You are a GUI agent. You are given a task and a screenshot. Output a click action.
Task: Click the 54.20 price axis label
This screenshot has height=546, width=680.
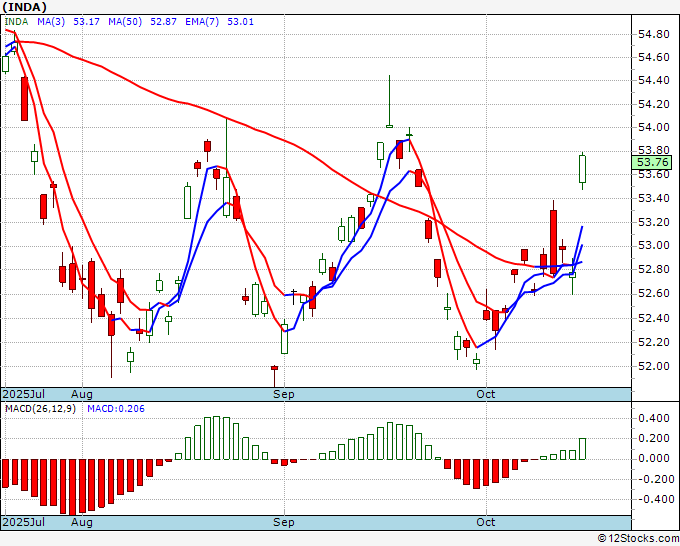[x=654, y=104]
